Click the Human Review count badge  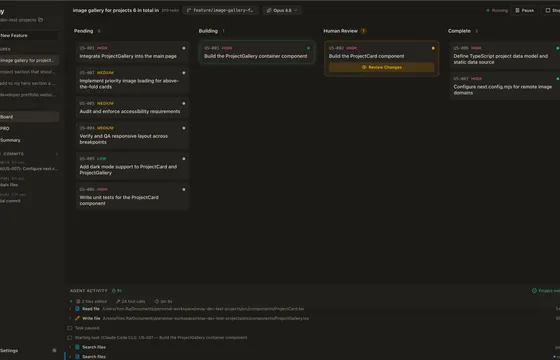(x=364, y=31)
